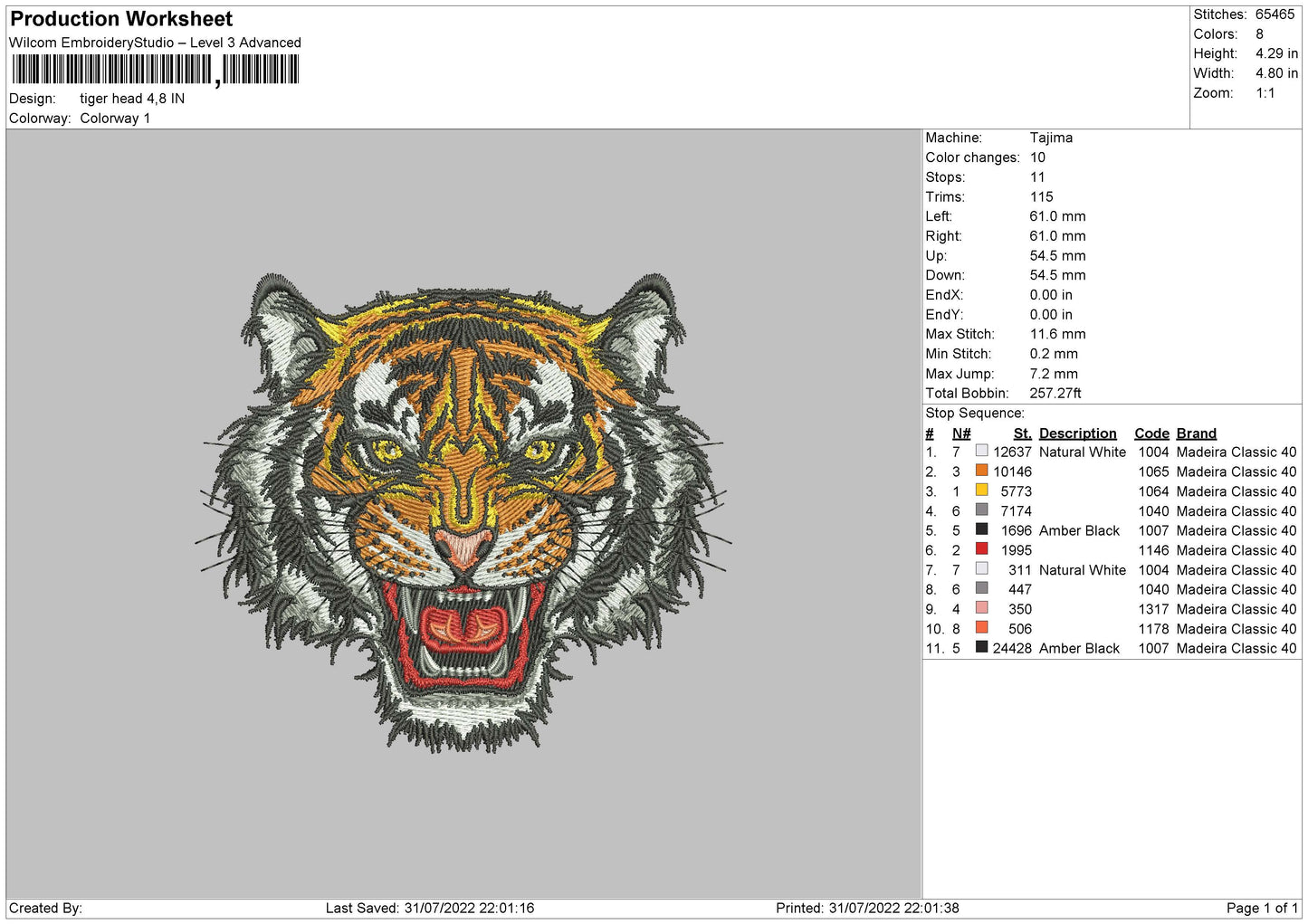The height and width of the screenshot is (924, 1308).
Task: Click the 'Brand' column header
Action: 1196,433
